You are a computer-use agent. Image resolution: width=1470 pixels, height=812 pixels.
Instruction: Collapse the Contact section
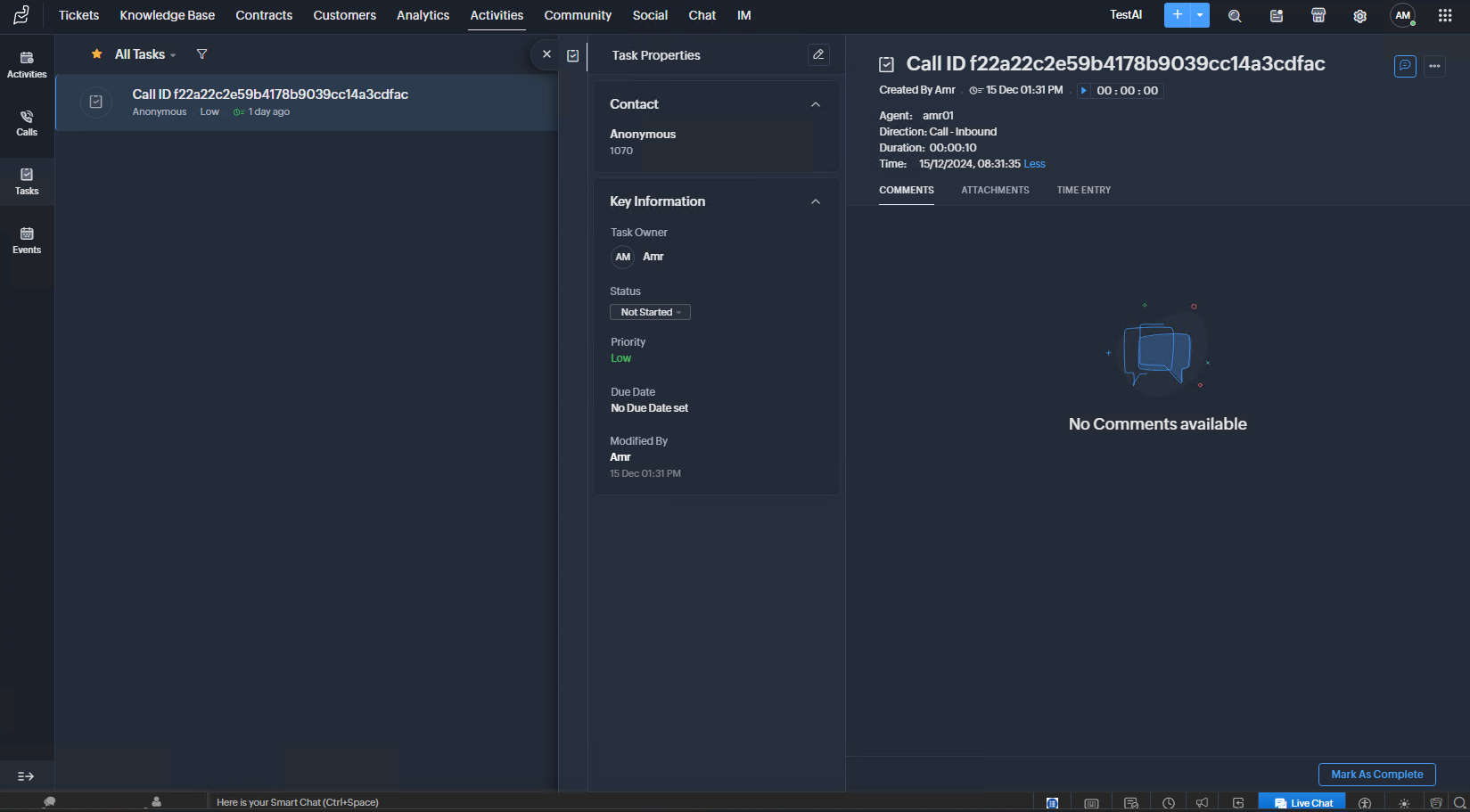tap(815, 104)
